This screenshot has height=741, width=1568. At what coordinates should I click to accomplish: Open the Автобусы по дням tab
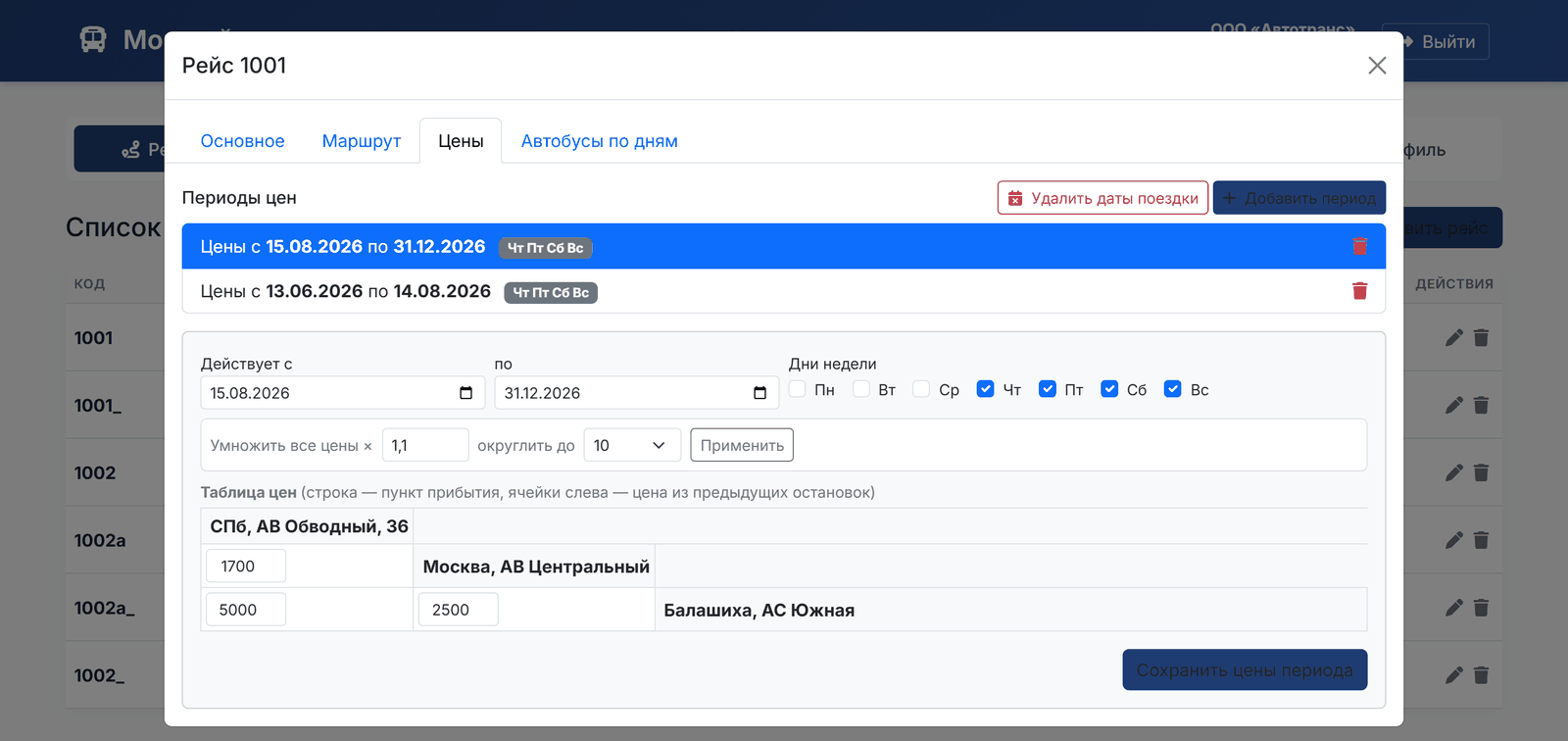click(600, 141)
